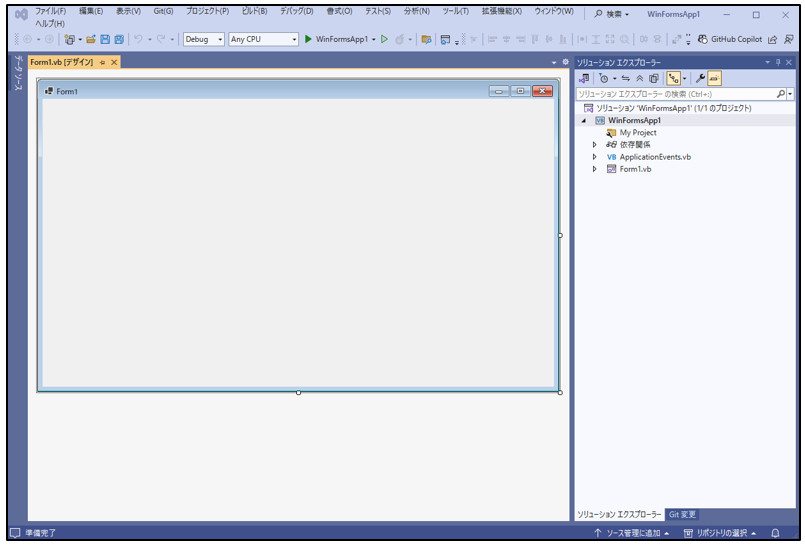Click ソース管理に追加 in status bar

click(x=632, y=533)
